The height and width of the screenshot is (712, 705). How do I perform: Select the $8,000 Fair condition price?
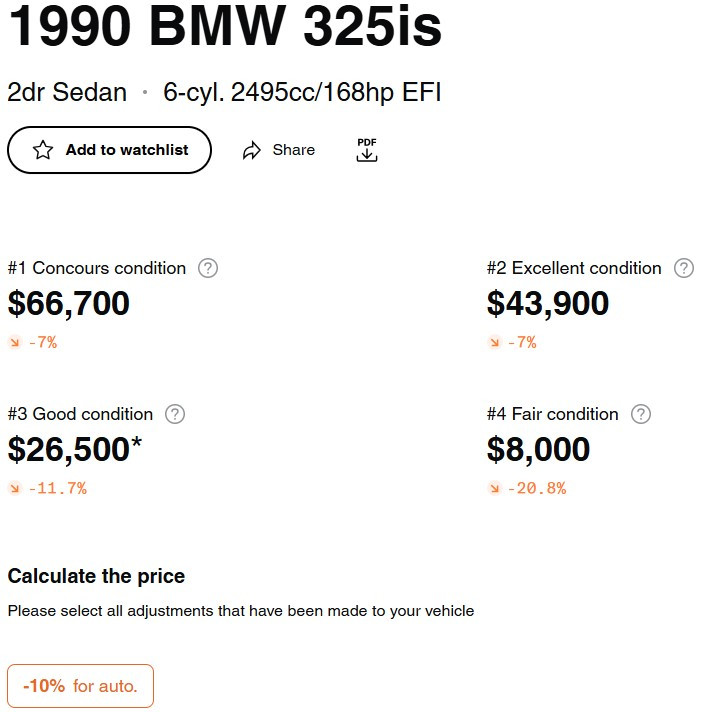coord(538,450)
